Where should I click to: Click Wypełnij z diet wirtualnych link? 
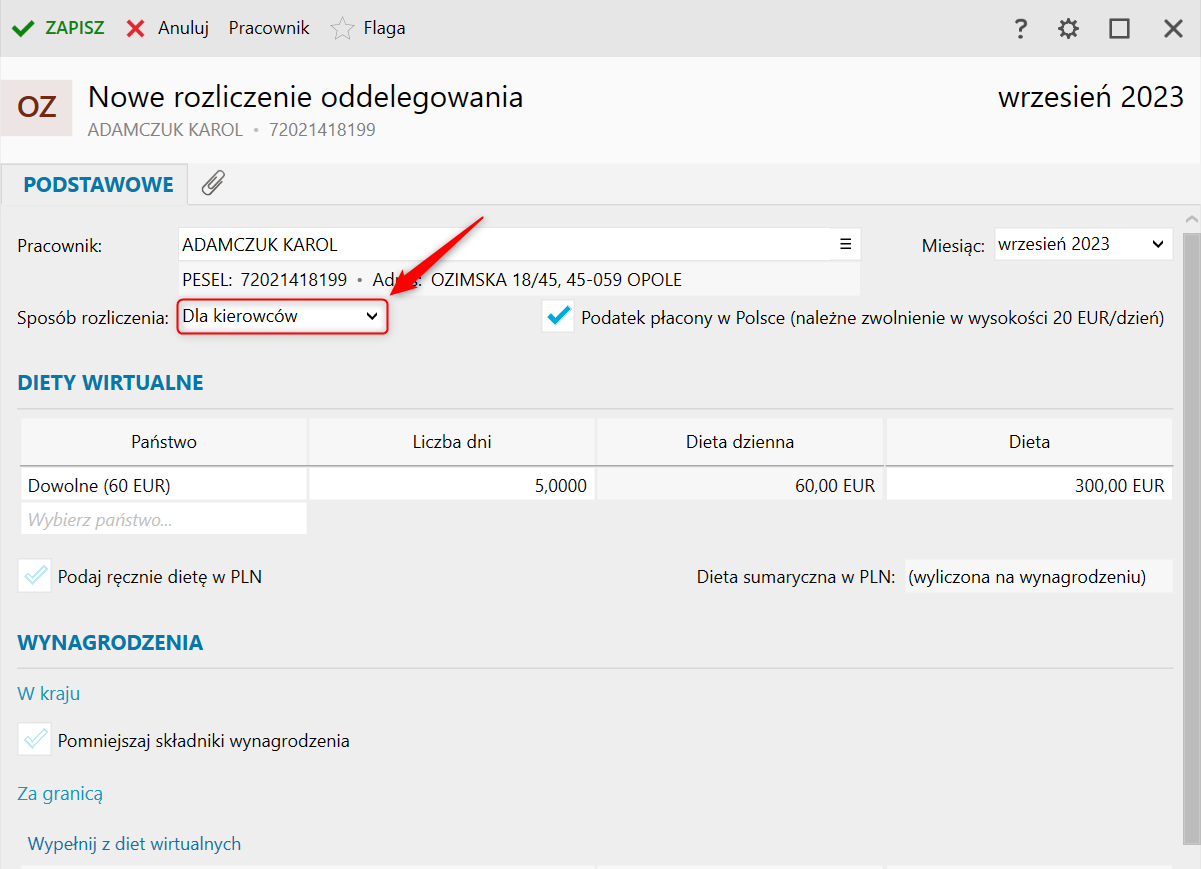(134, 843)
